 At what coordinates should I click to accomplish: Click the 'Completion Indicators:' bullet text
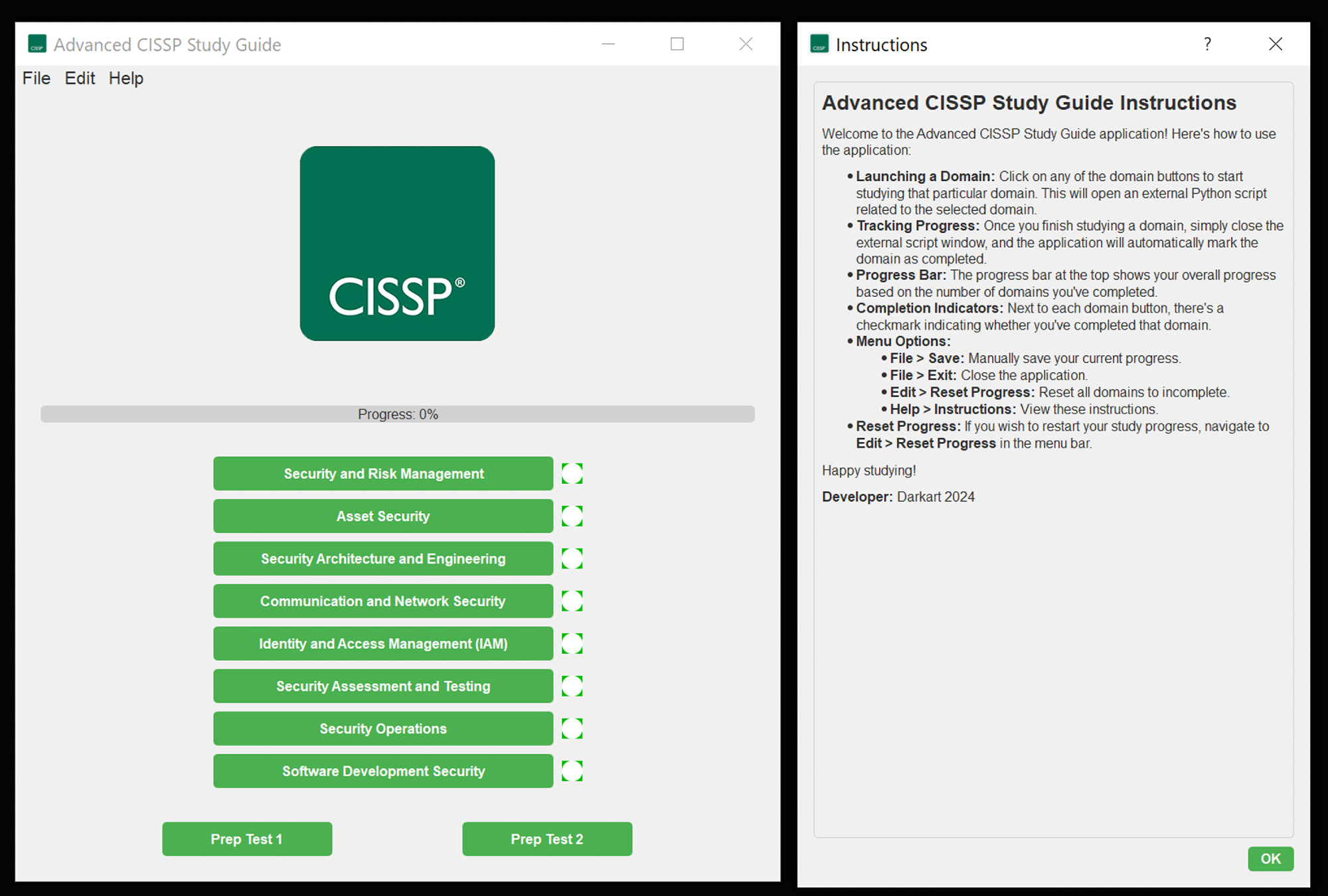930,308
